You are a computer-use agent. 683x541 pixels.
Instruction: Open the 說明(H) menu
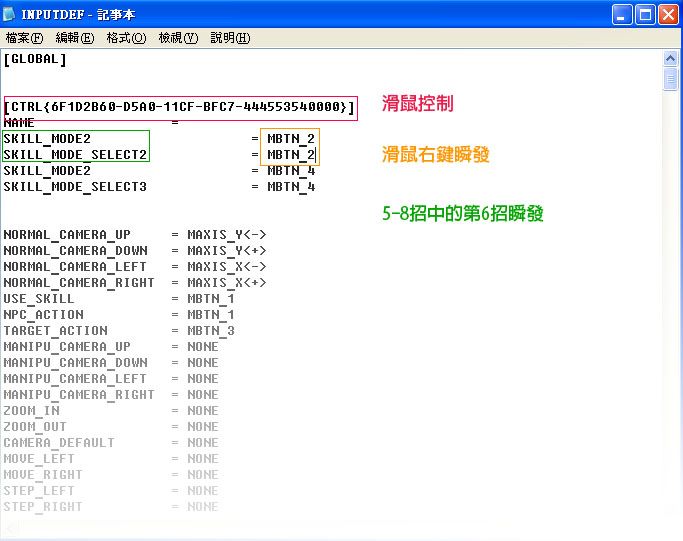230,38
